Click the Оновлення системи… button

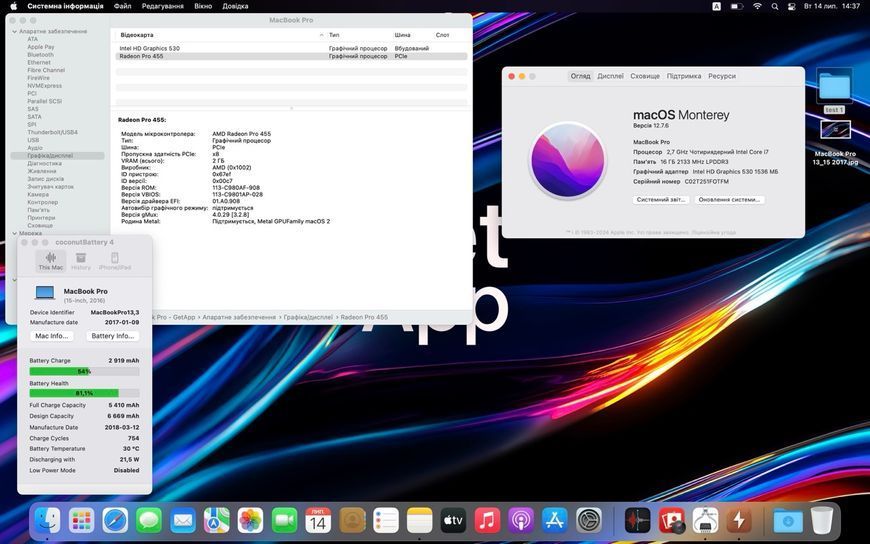[729, 199]
